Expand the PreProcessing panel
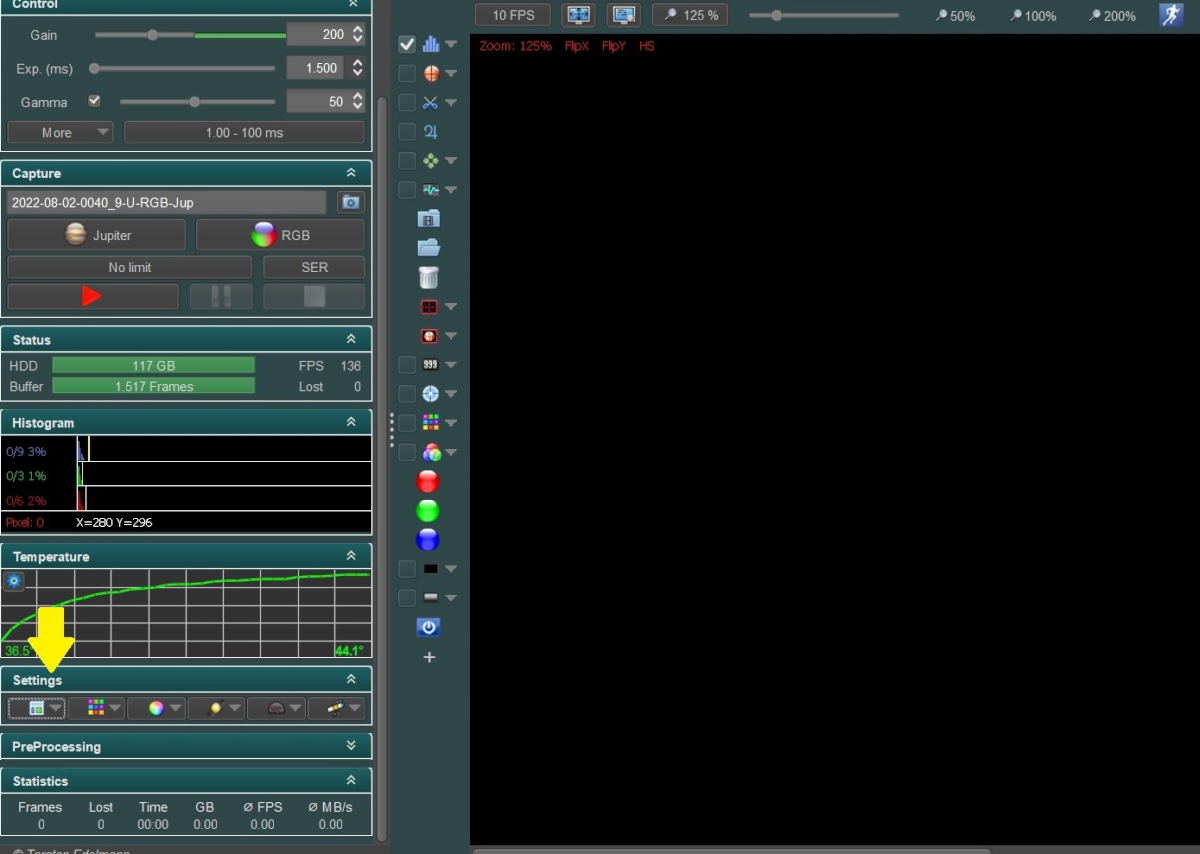Image resolution: width=1200 pixels, height=854 pixels. (351, 746)
